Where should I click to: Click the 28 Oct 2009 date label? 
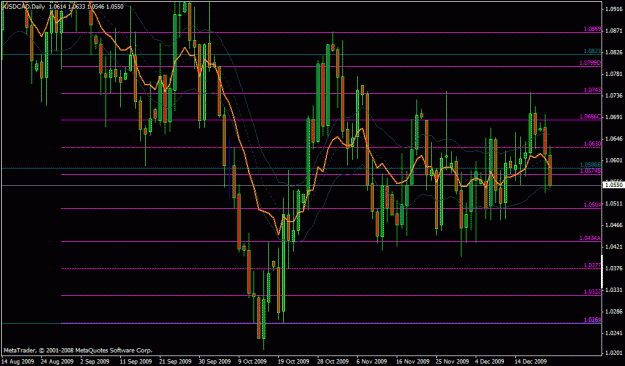332,361
